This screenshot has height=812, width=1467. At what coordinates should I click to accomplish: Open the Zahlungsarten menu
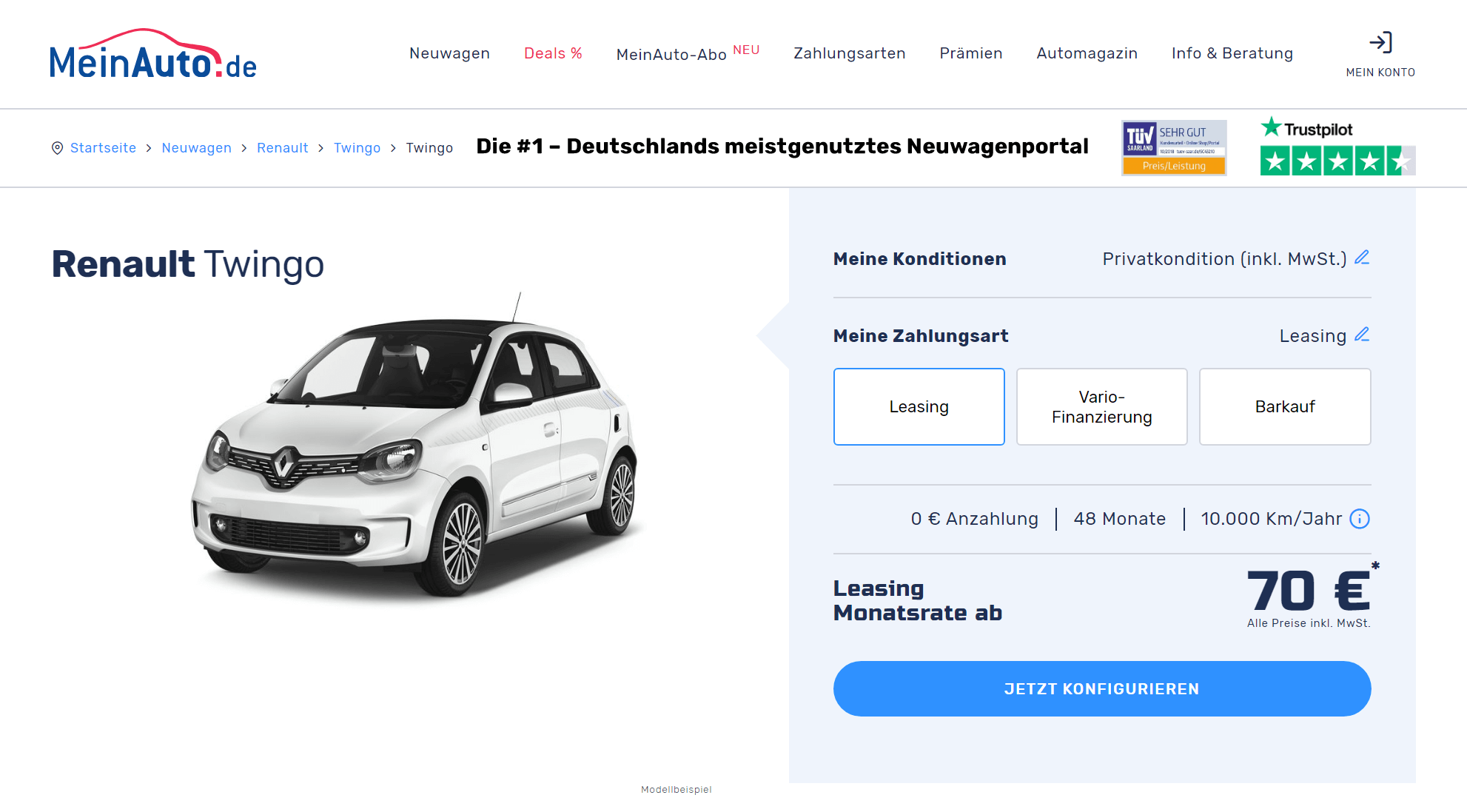[849, 53]
